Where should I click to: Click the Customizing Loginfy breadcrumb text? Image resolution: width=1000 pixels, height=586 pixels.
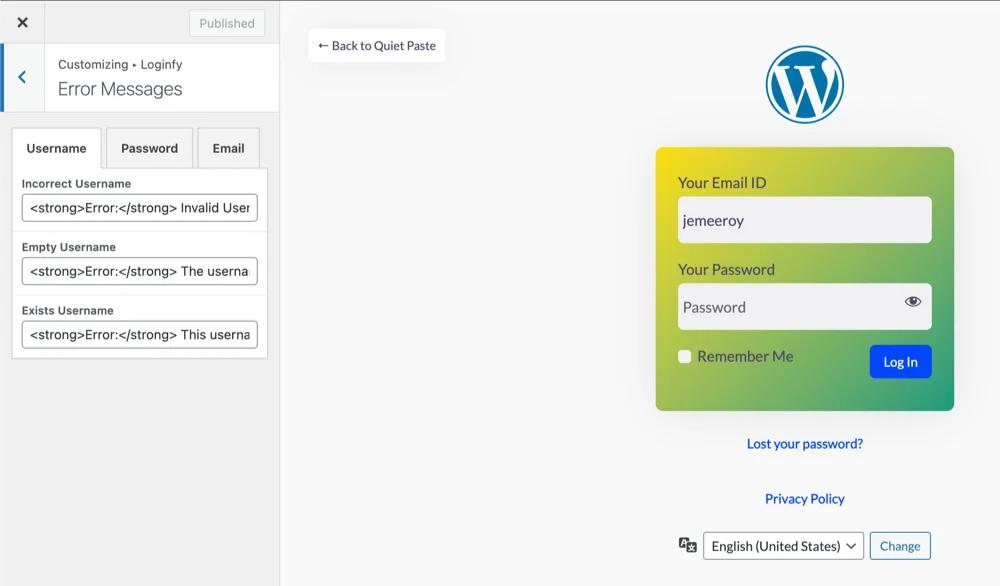pos(120,64)
